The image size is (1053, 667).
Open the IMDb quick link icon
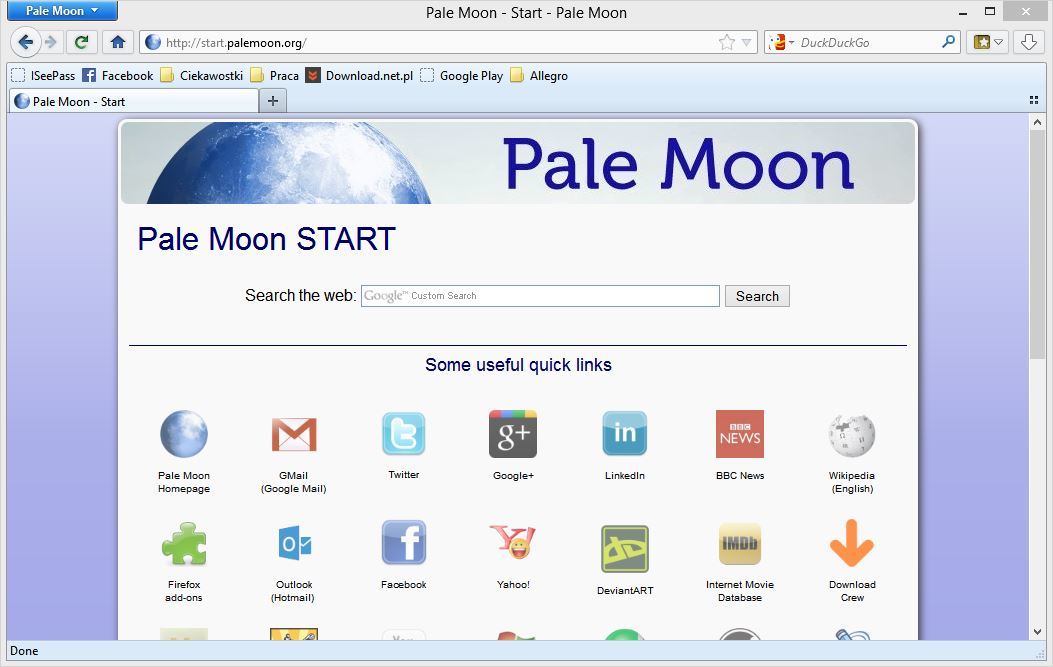click(x=740, y=543)
